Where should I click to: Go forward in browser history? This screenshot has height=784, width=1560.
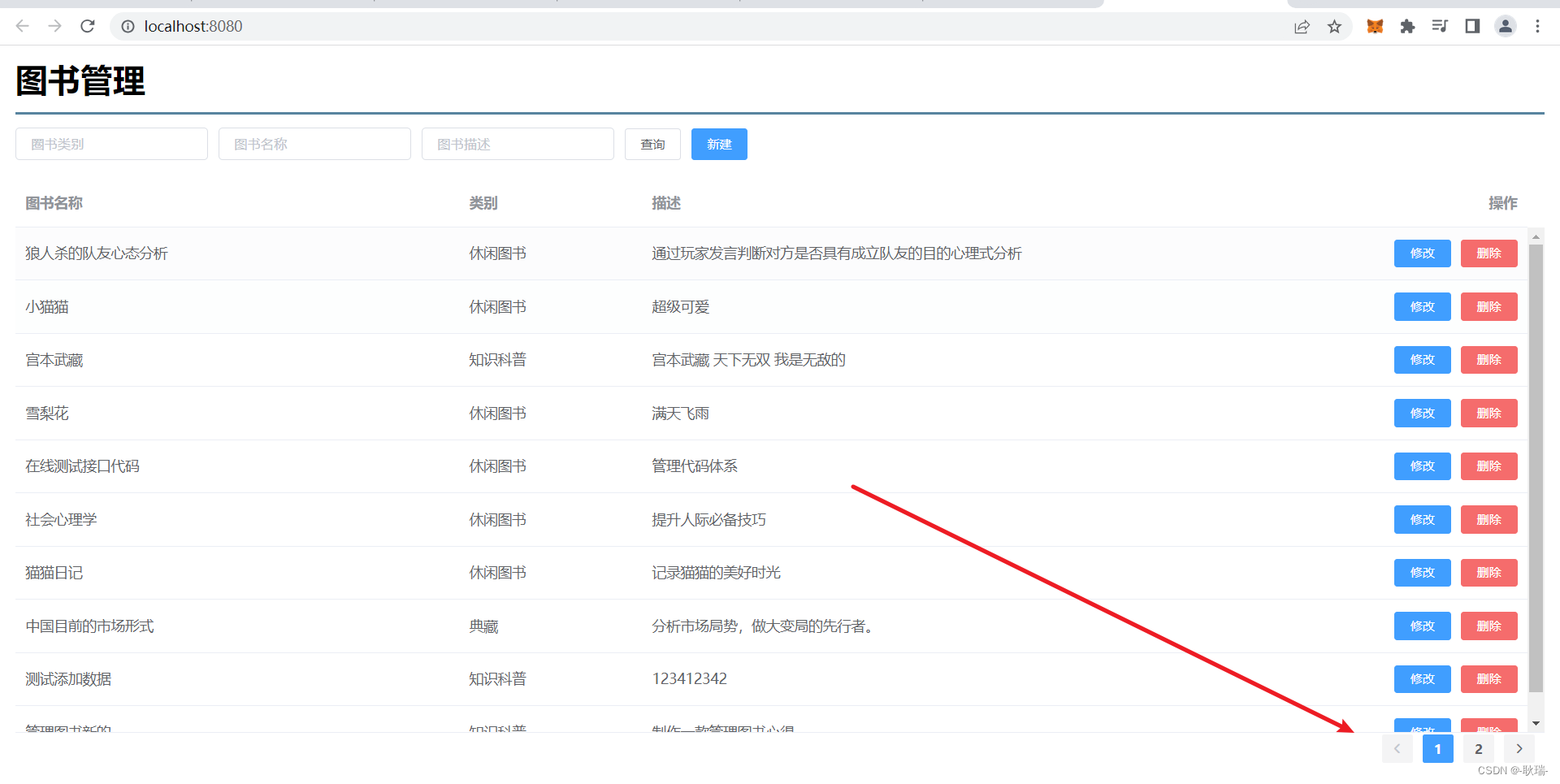coord(54,26)
